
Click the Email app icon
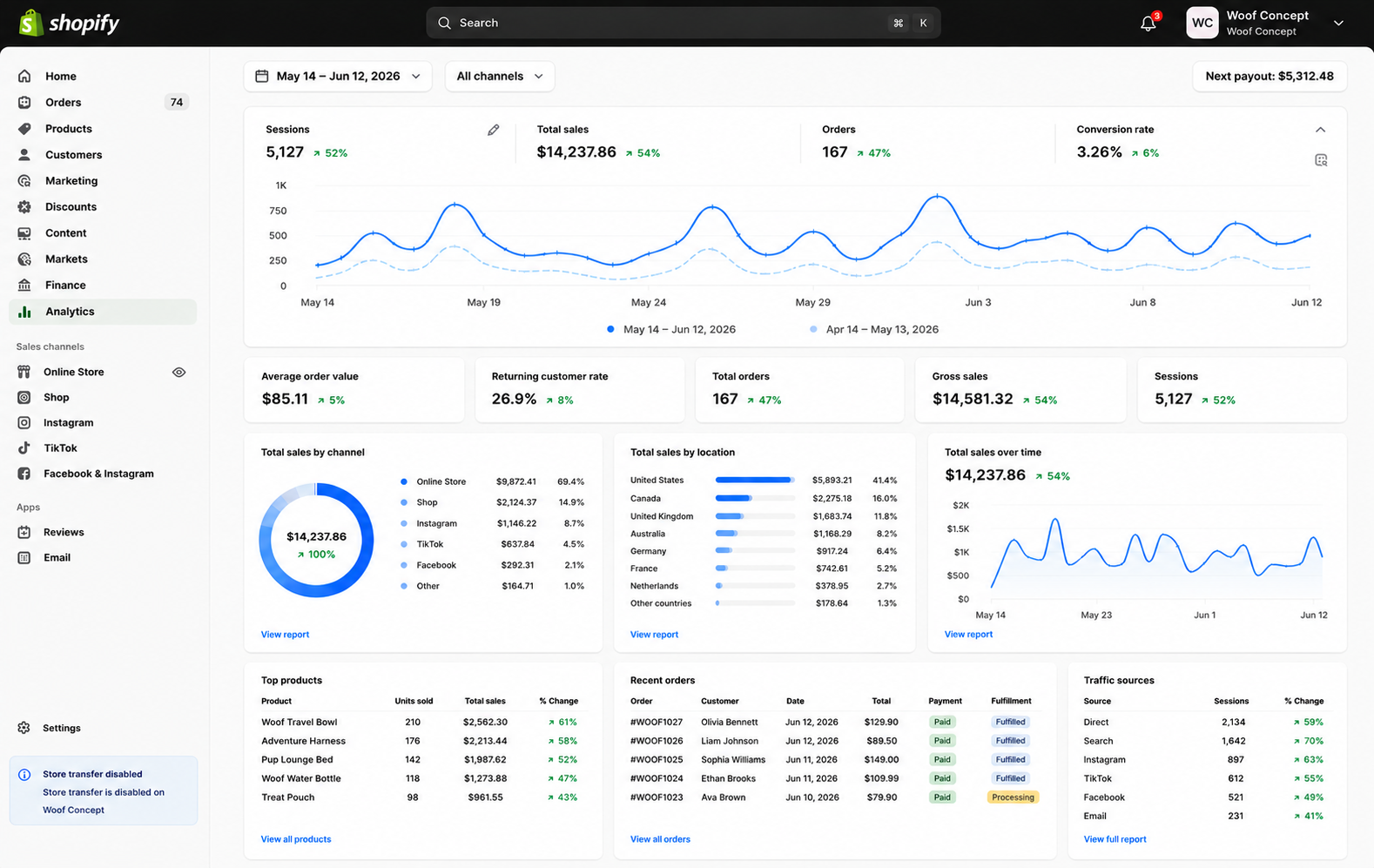[24, 557]
